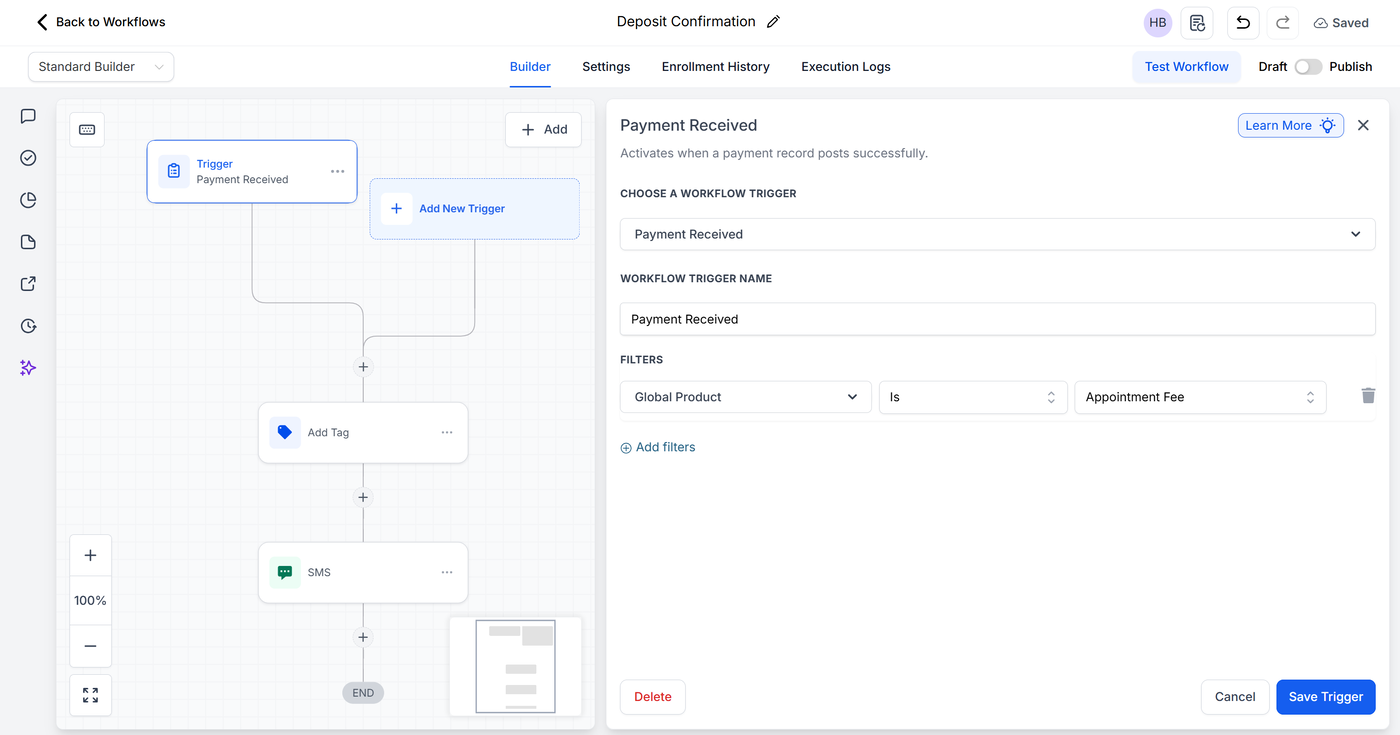Open the Choose a Workflow Trigger dropdown

click(997, 234)
